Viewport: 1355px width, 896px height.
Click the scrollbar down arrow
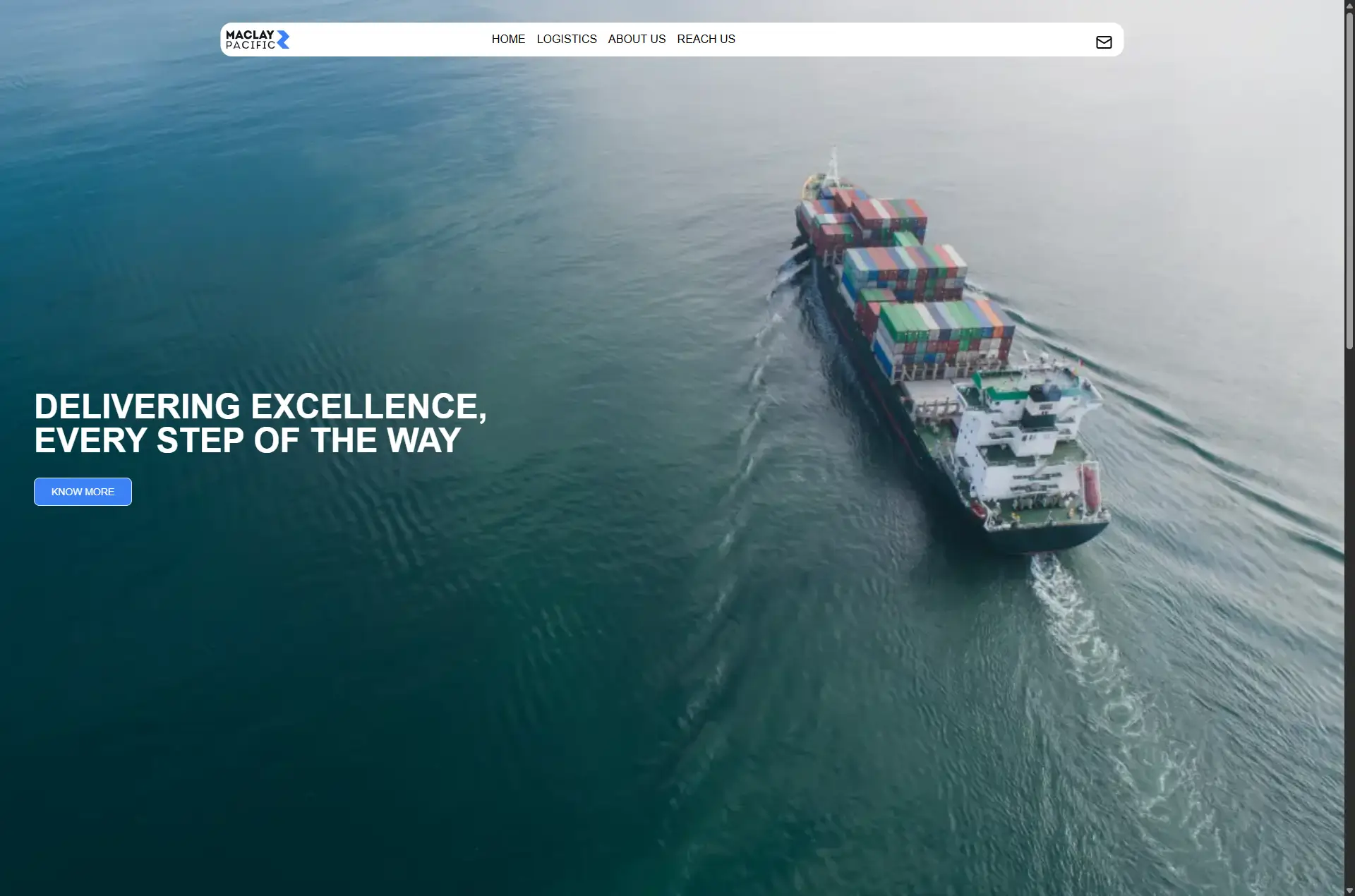tap(1349, 890)
